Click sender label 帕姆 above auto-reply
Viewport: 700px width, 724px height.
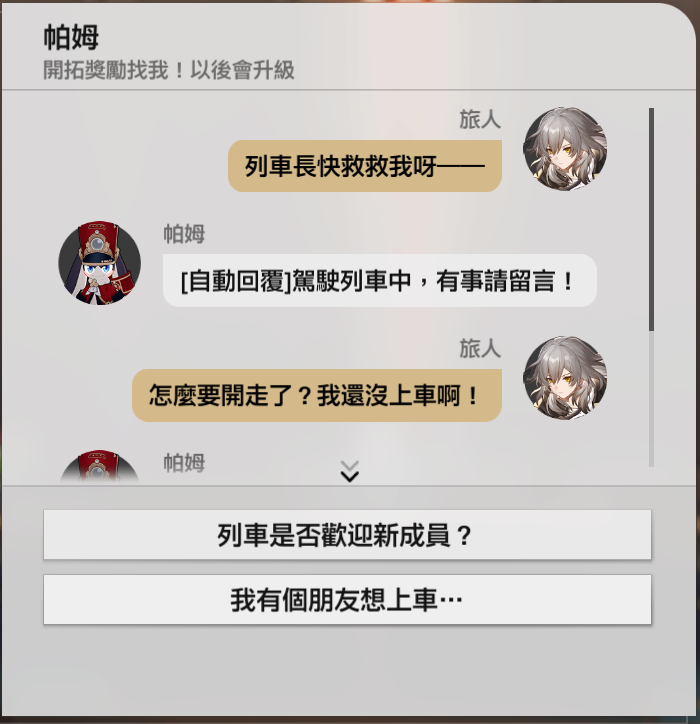tap(184, 234)
